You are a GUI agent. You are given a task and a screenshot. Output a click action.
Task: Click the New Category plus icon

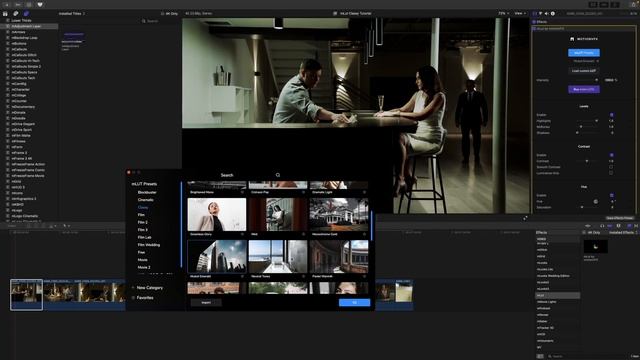(x=133, y=288)
